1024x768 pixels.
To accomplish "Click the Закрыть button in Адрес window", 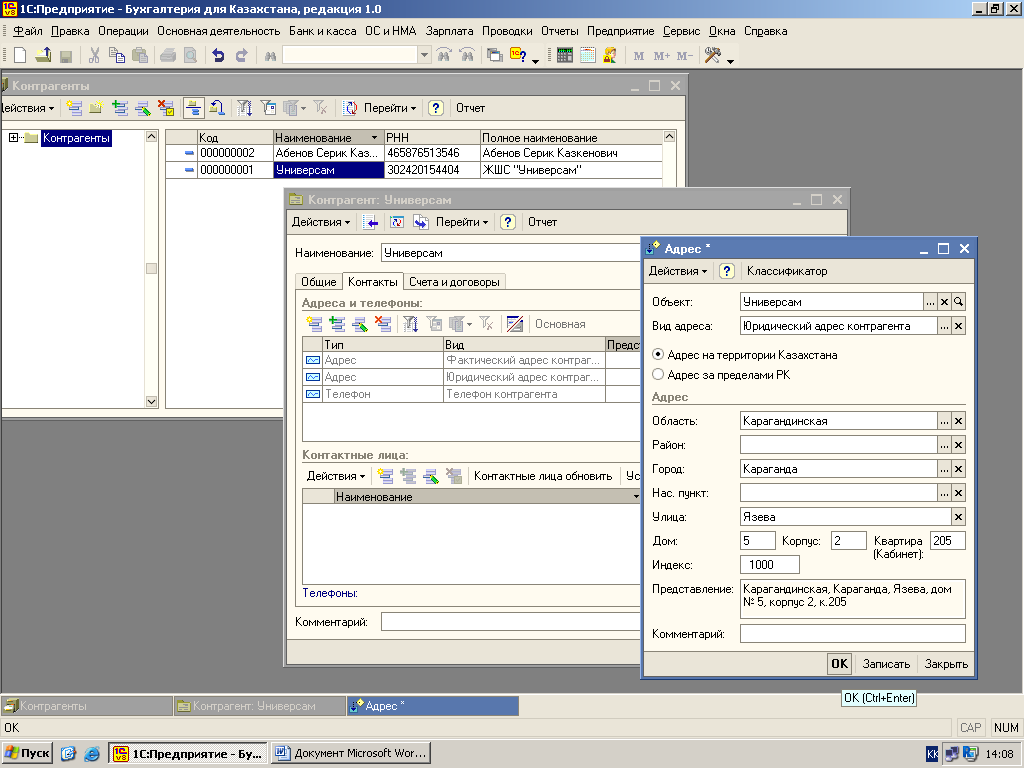I will (x=946, y=664).
